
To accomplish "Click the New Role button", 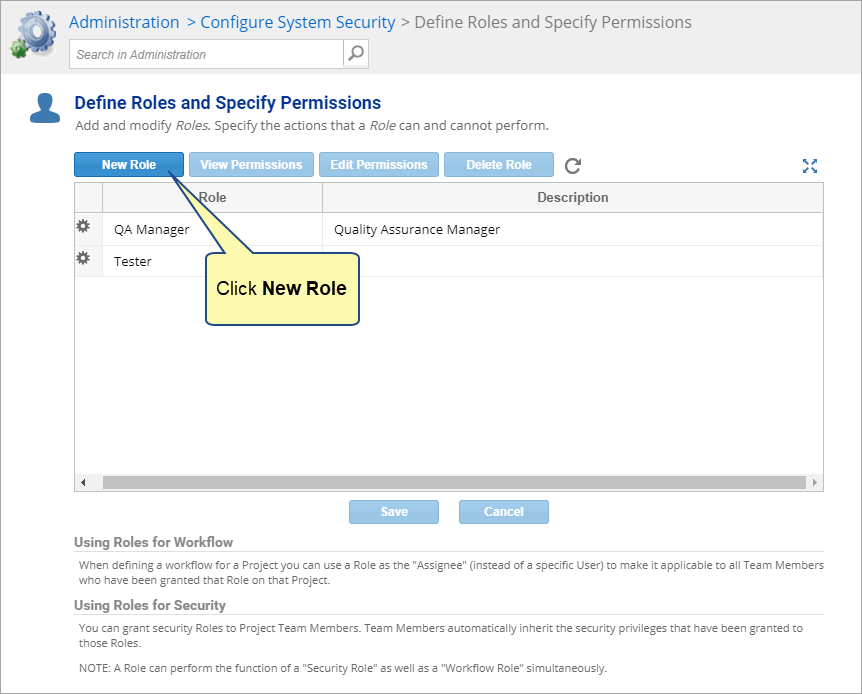I will pos(129,164).
